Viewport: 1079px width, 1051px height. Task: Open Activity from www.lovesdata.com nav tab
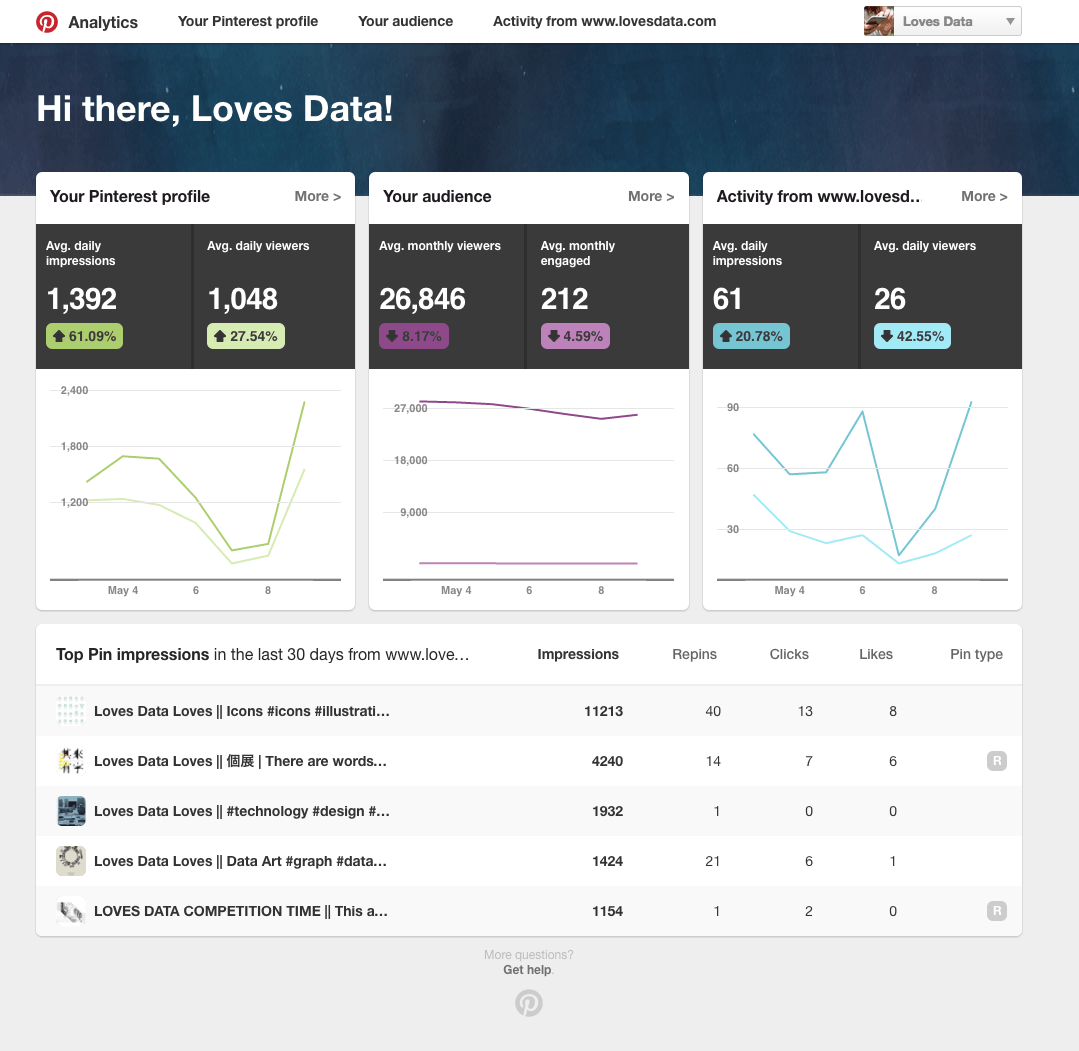[604, 21]
